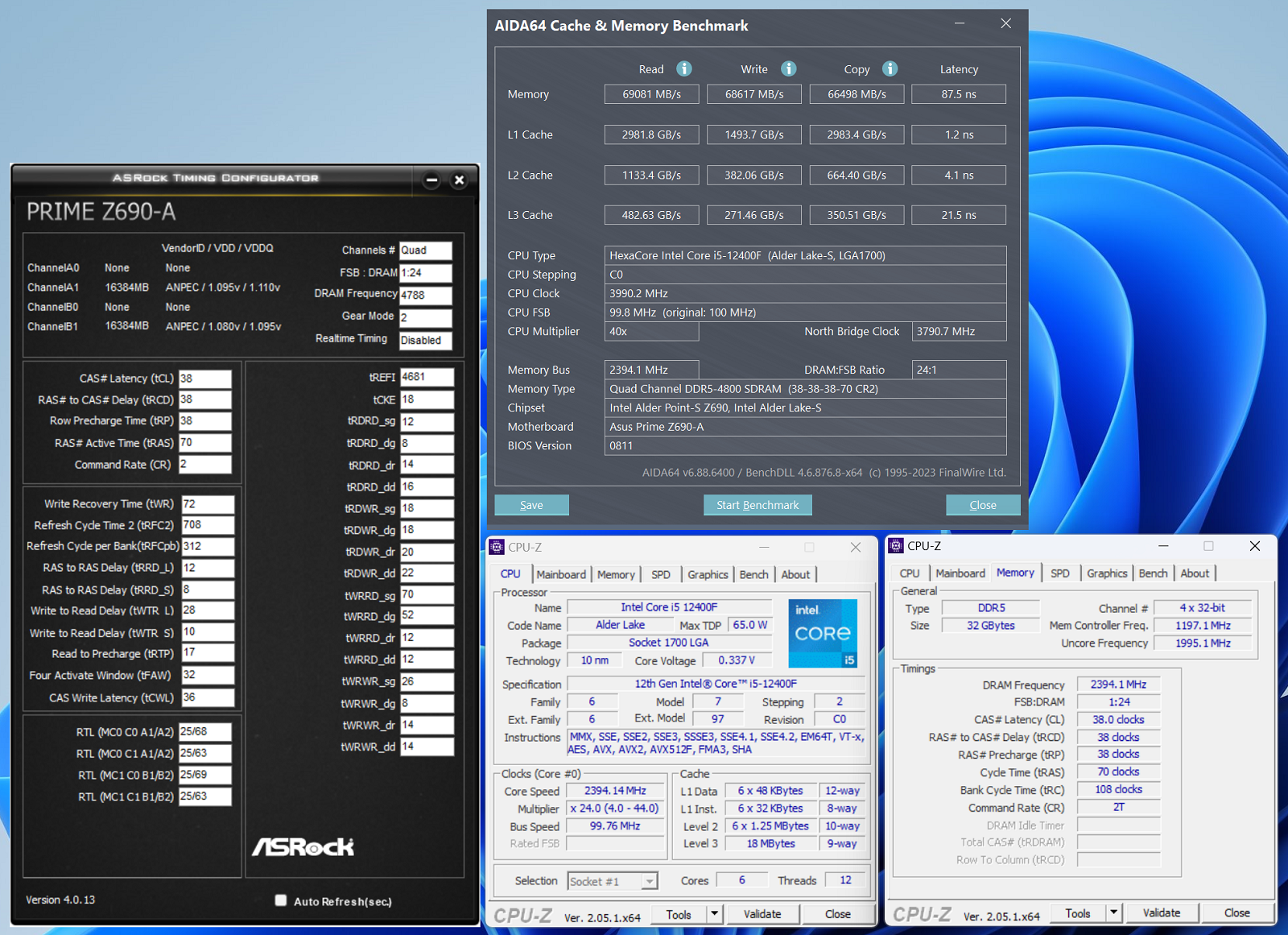Click the Memory Read 69081 MB/s value
Viewport: 1288px width, 935px height.
click(652, 94)
